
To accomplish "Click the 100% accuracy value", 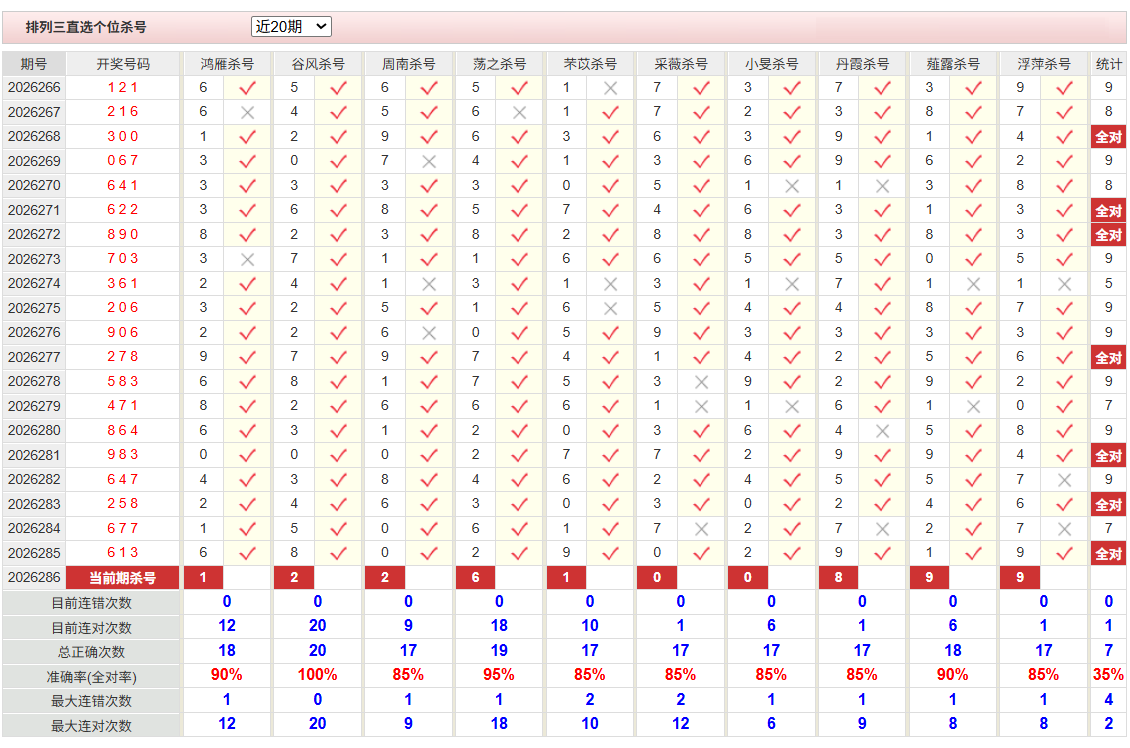I will 318,675.
